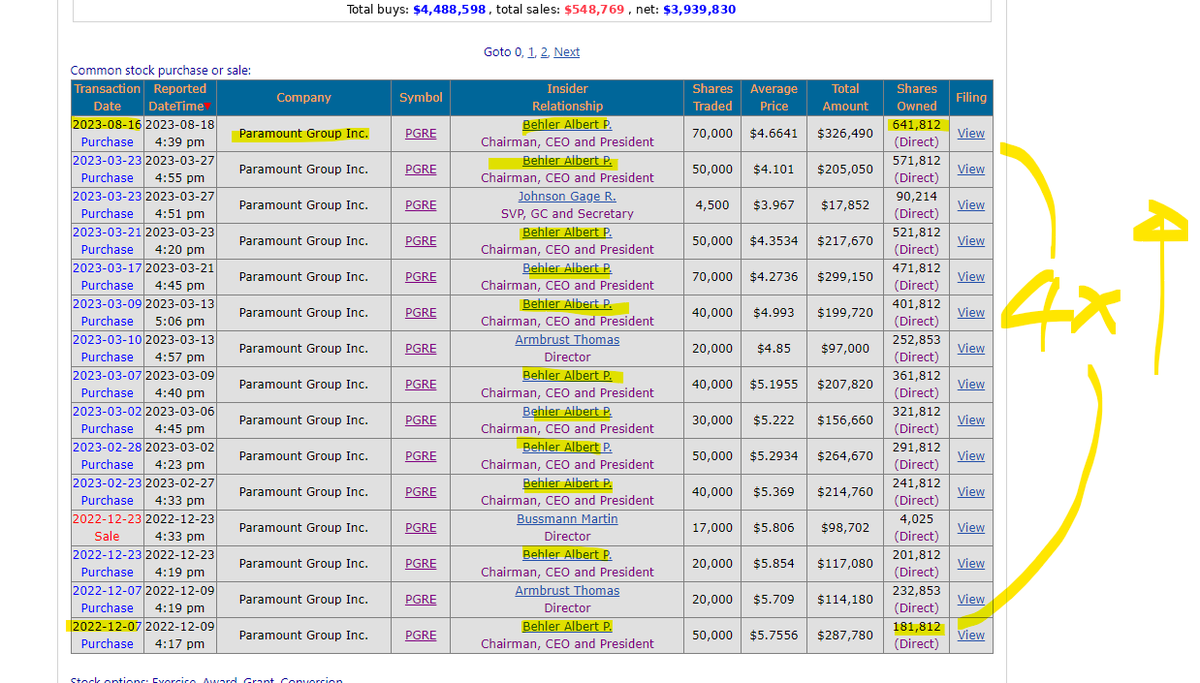Viewport: 1200px width, 683px height.
Task: Open Armbrust Thomas link in 2023-03-10 row
Action: coord(567,340)
